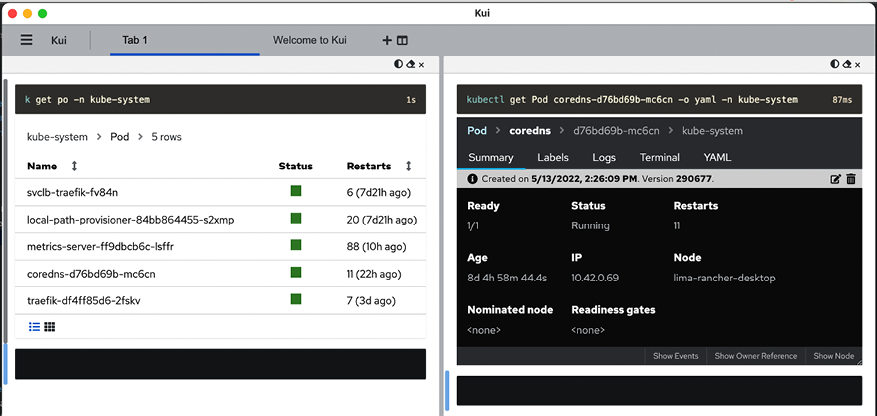
Task: Click Kui label beside hamburger menu
Action: (59, 40)
